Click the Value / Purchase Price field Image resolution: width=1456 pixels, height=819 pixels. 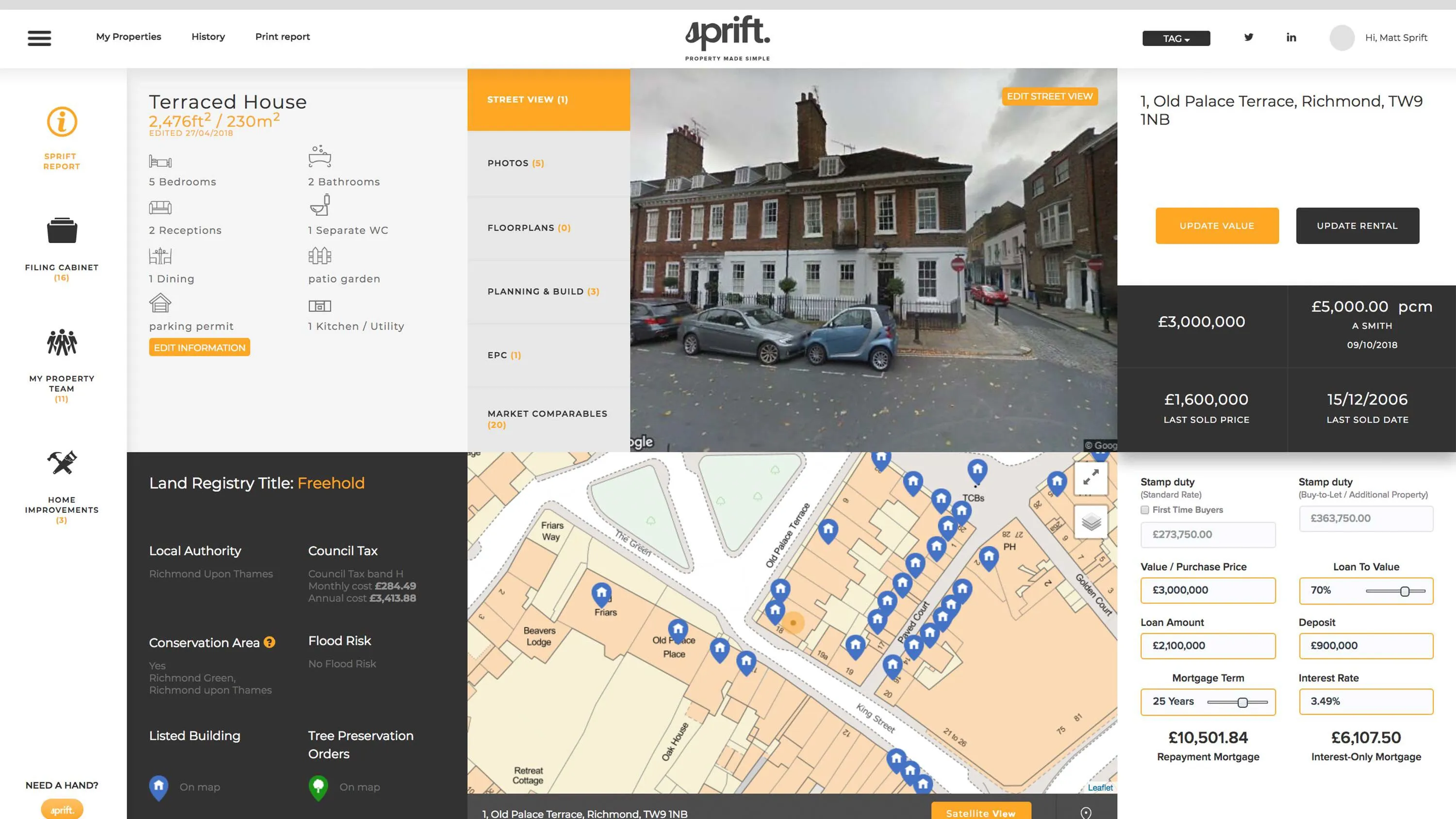tap(1208, 590)
